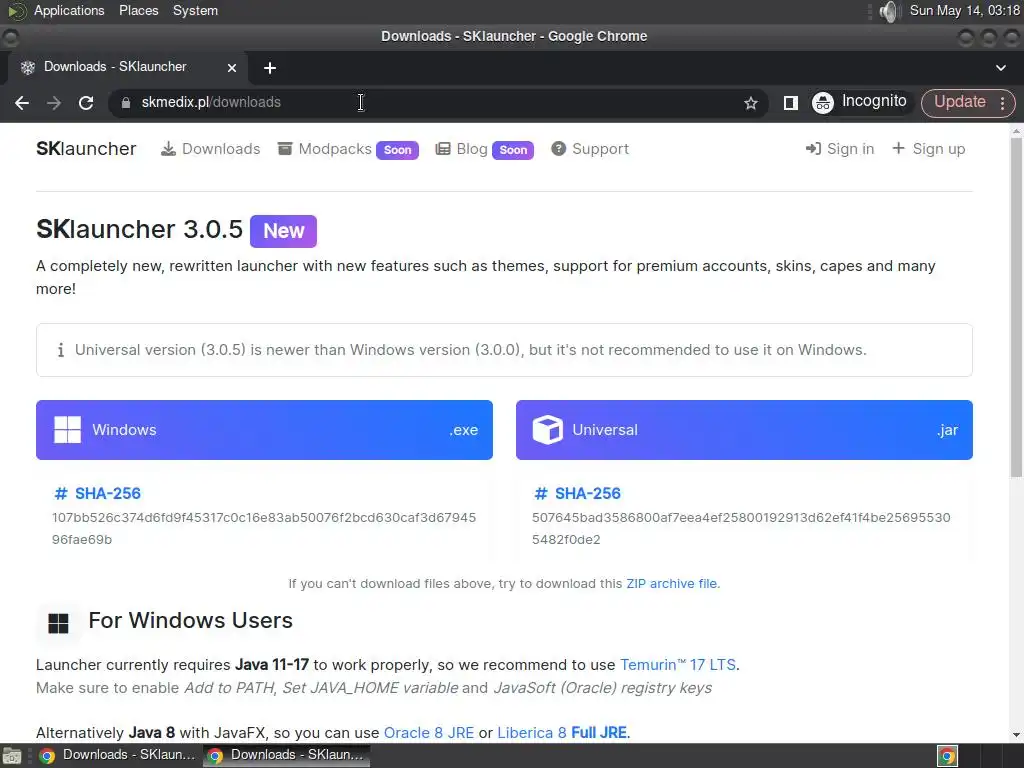Click the Chrome icon in the bottom-right tray
This screenshot has width=1024, height=768.
click(947, 756)
